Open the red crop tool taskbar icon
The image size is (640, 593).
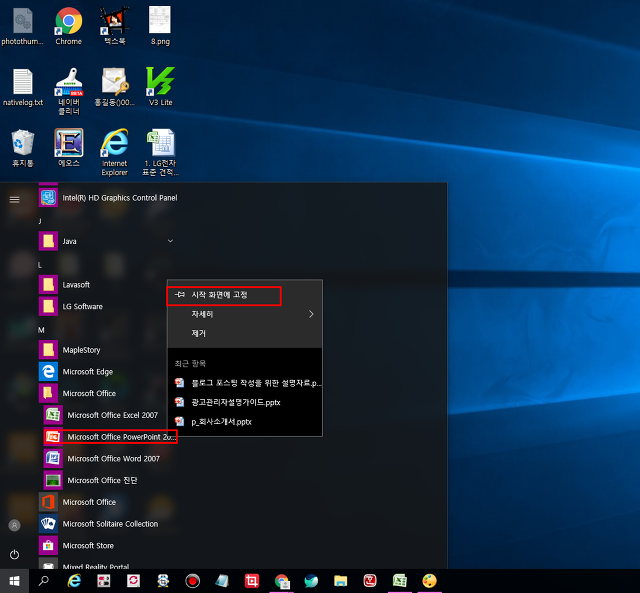(x=252, y=581)
